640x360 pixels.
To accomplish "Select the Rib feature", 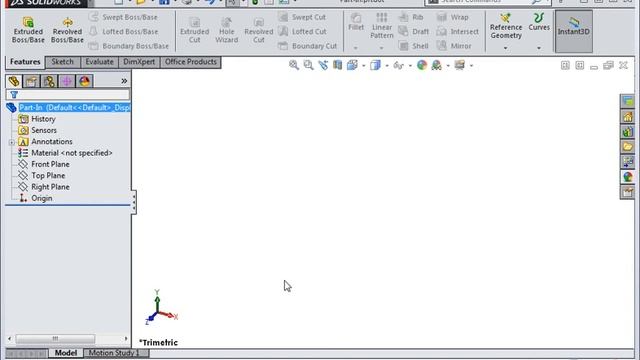I will coord(411,17).
